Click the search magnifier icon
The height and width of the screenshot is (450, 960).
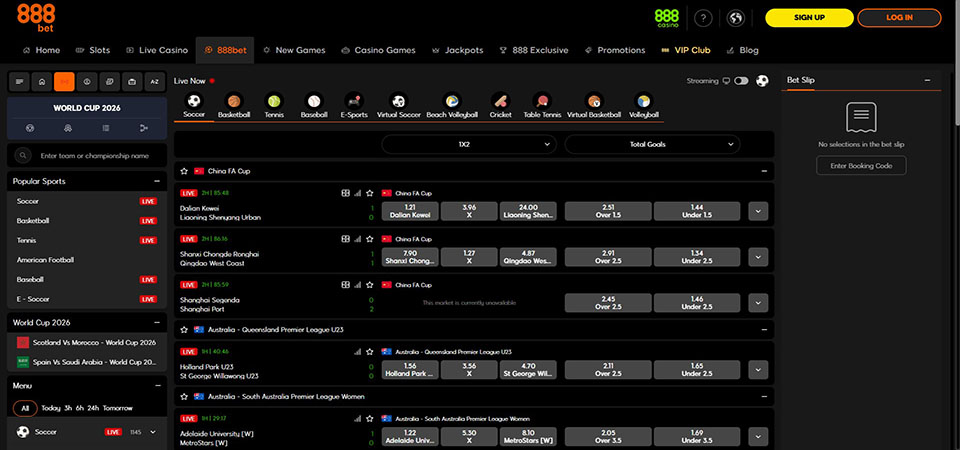[x=23, y=156]
